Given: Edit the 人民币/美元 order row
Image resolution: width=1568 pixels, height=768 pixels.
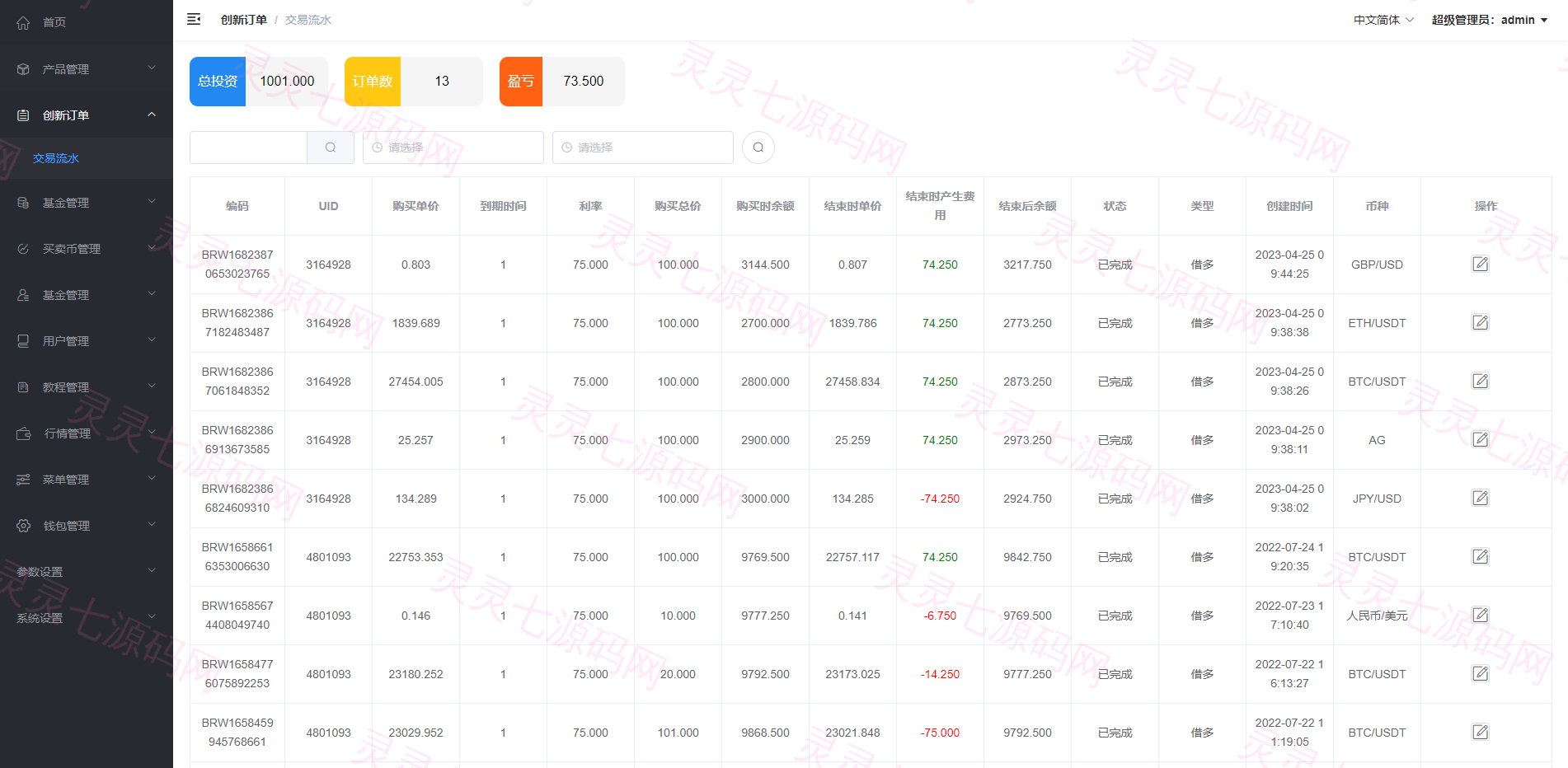Looking at the screenshot, I should (1481, 615).
